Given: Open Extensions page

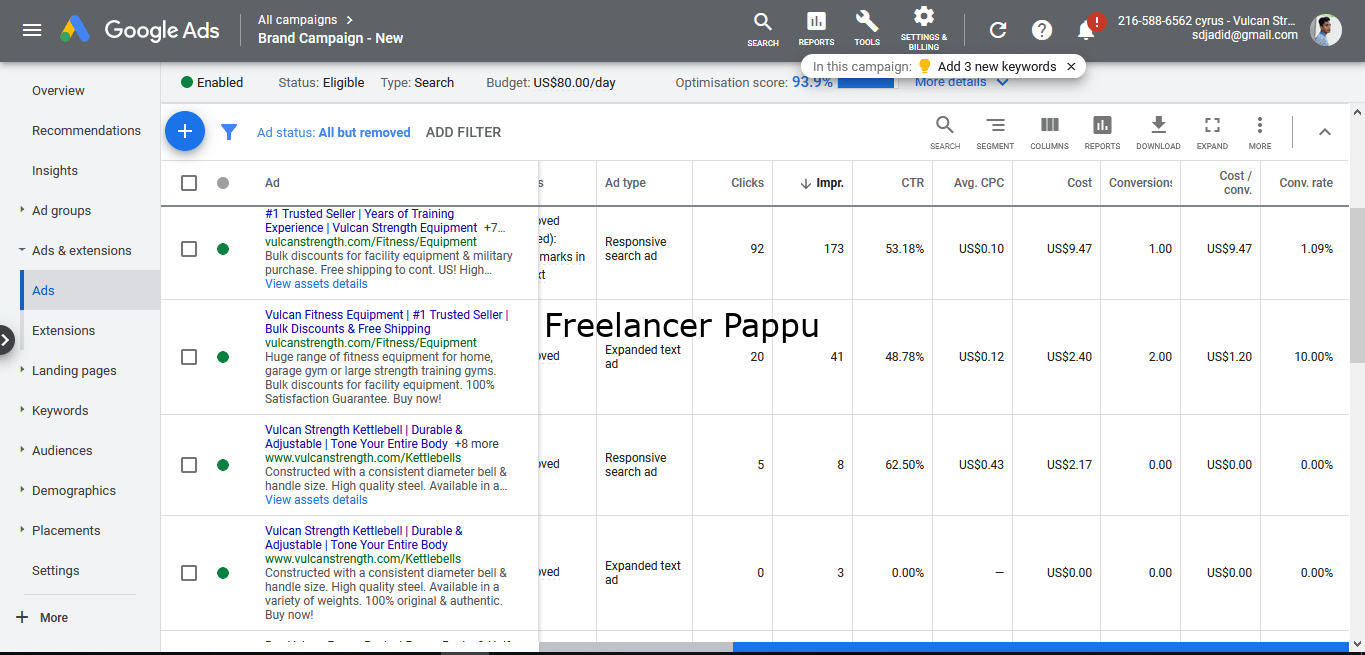Looking at the screenshot, I should click(63, 330).
